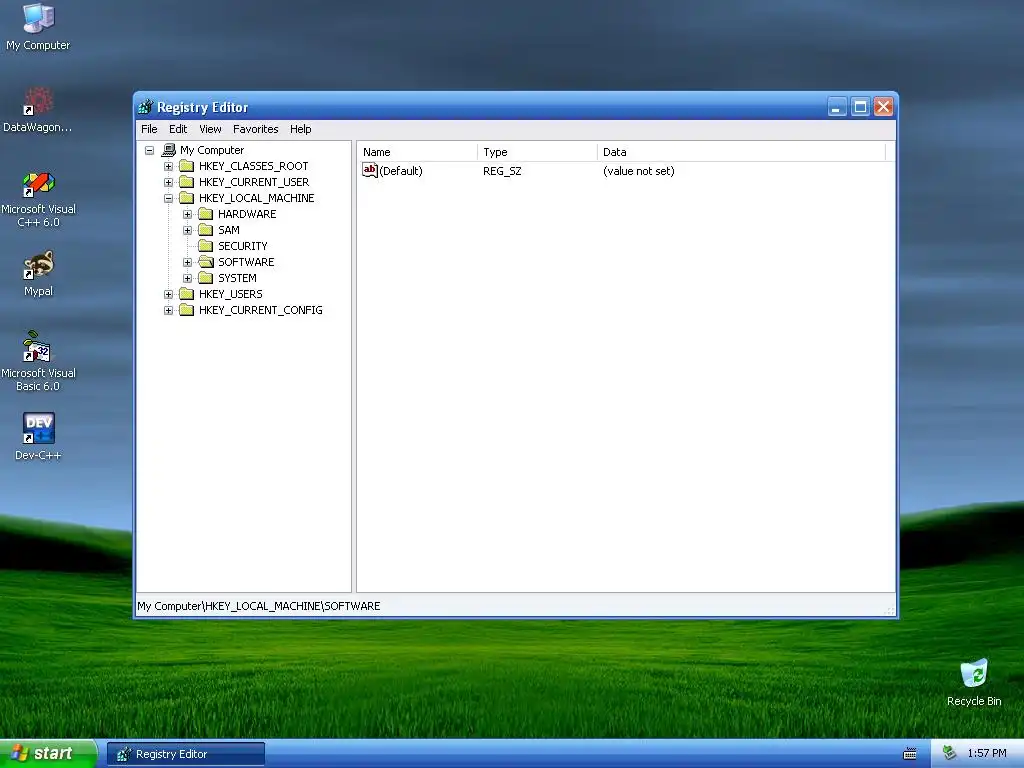Launch the Dev-C++ desktop shortcut
This screenshot has width=1024, height=768.
tap(39, 436)
